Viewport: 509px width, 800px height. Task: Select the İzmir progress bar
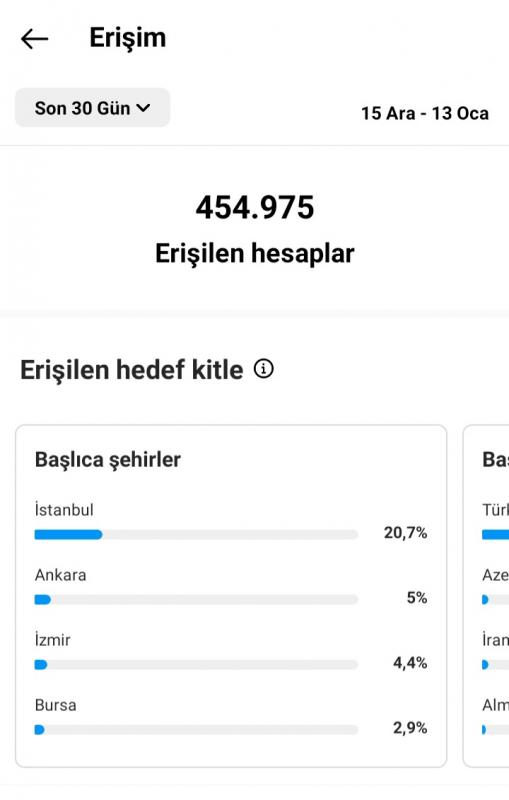(x=196, y=665)
